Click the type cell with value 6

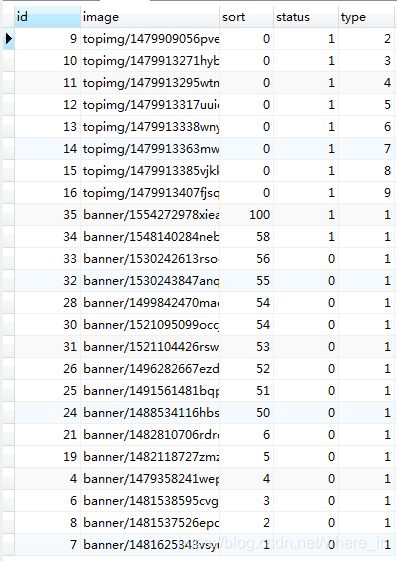(366, 127)
